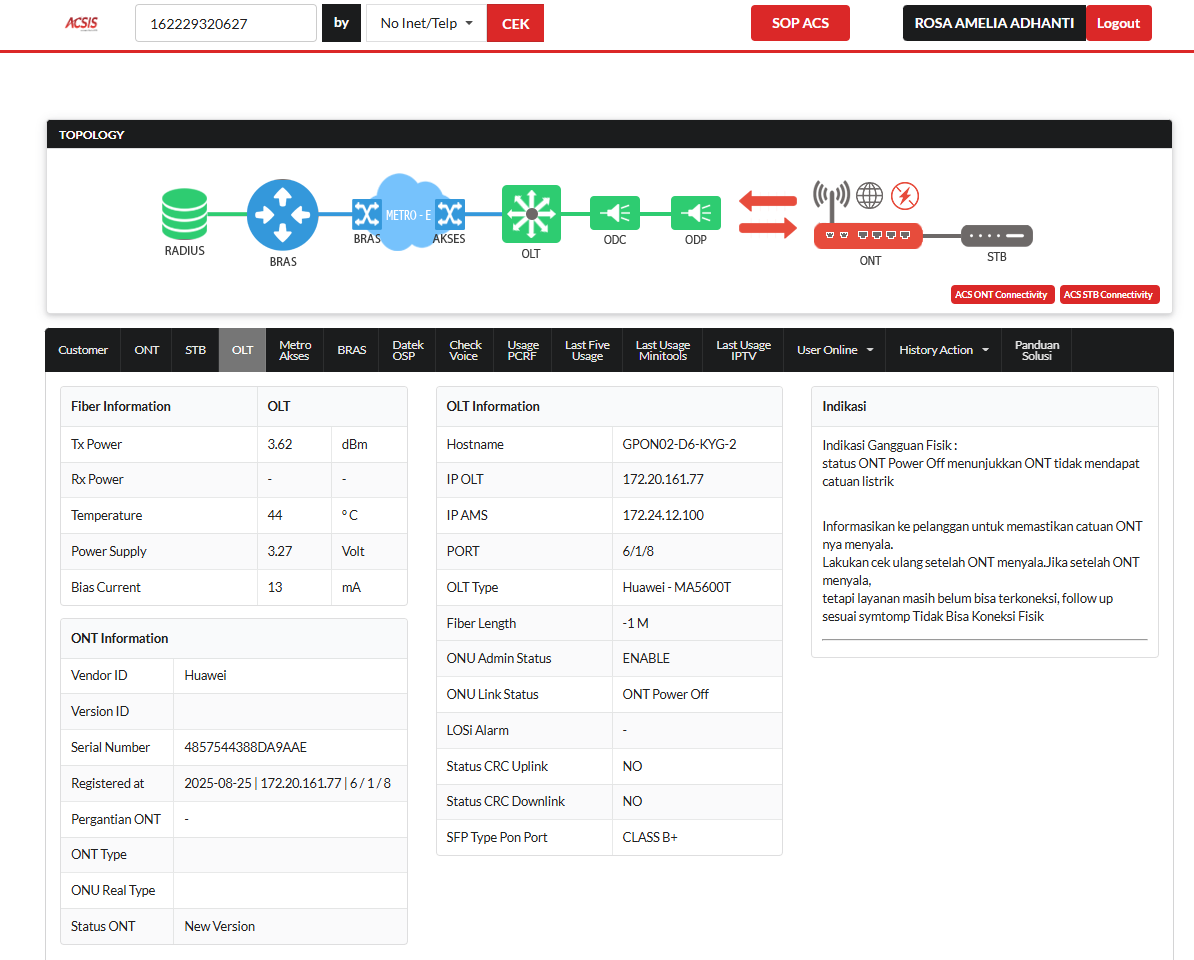Open the Last Five Usage tab
The image size is (1194, 960).
587,350
